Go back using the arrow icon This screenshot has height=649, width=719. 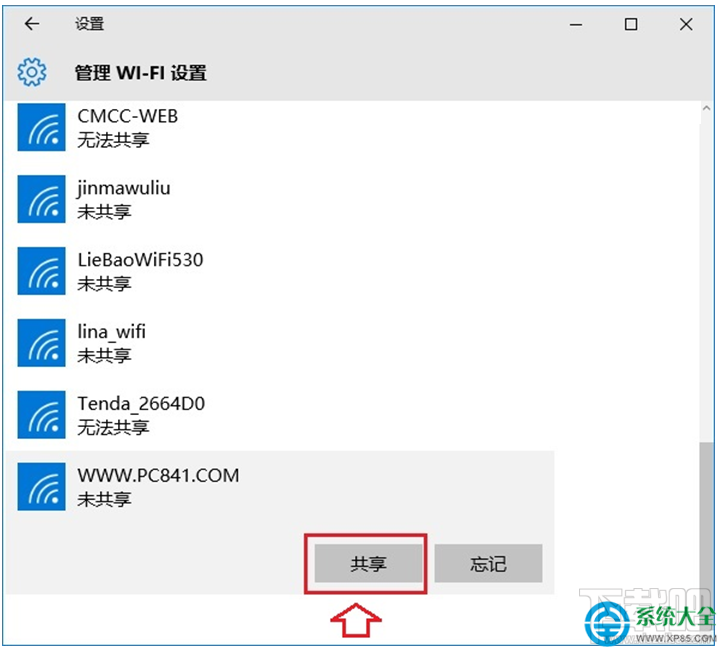pyautogui.click(x=32, y=23)
